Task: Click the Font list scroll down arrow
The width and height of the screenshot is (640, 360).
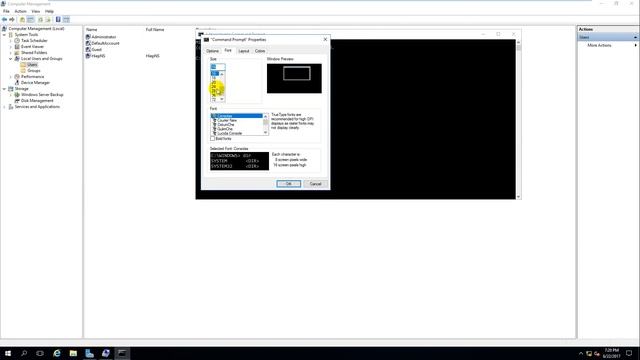Action: [265, 133]
